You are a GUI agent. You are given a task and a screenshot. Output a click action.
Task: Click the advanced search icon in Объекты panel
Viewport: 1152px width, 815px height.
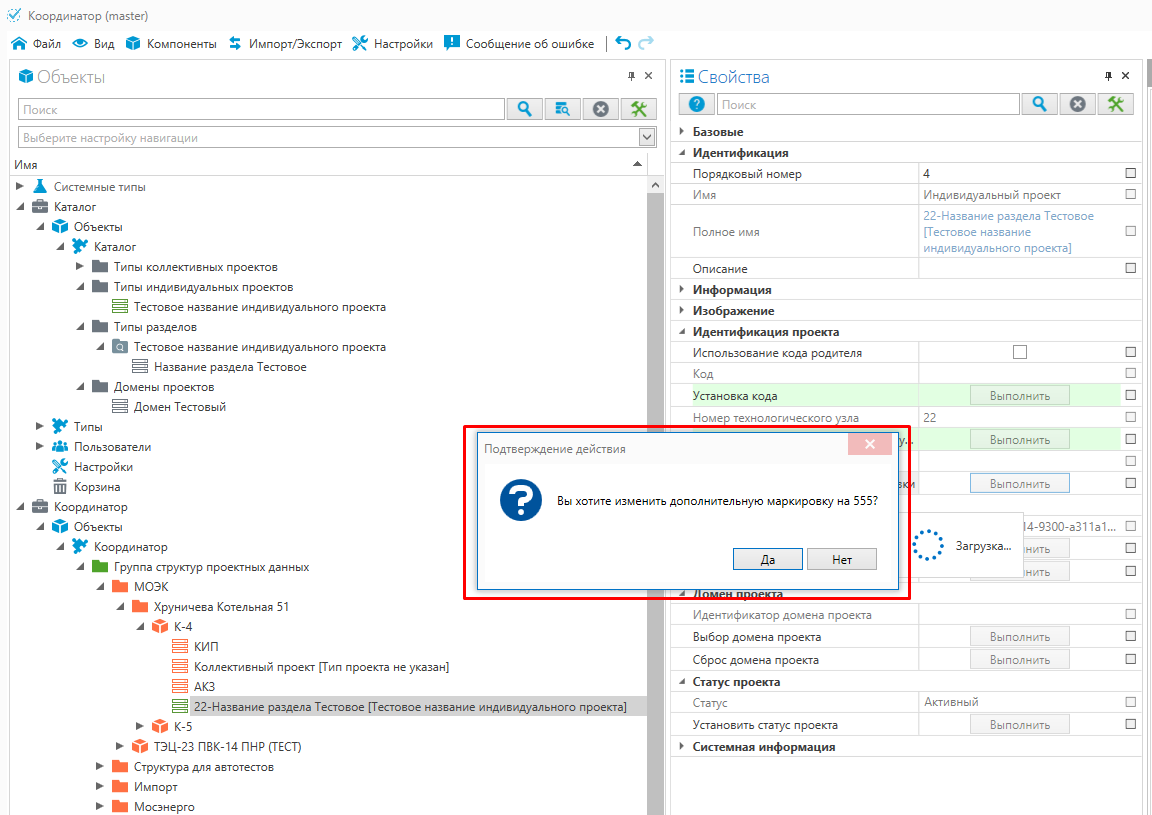(x=562, y=109)
